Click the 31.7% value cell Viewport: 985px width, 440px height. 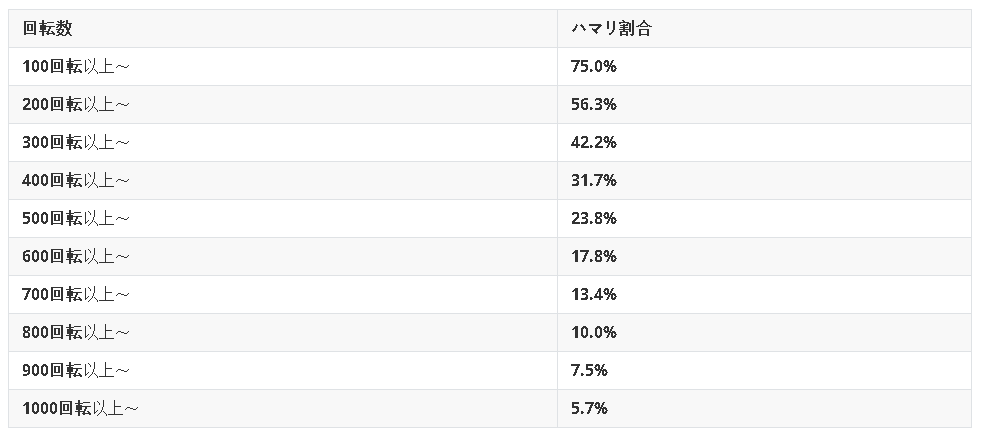[594, 181]
